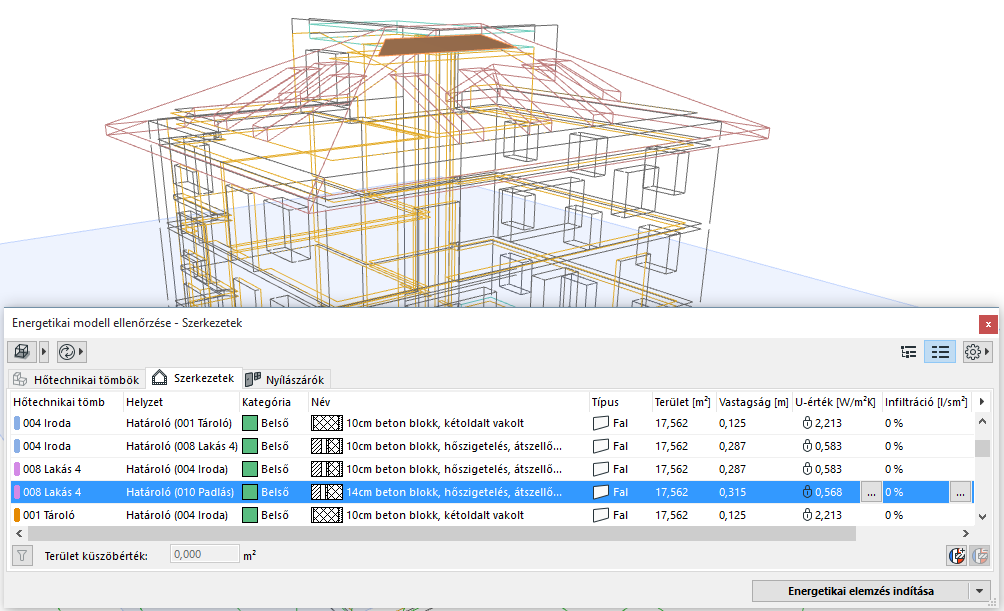Toggle the flat list view mode
Viewport: 1004px width, 611px height.
(940, 352)
